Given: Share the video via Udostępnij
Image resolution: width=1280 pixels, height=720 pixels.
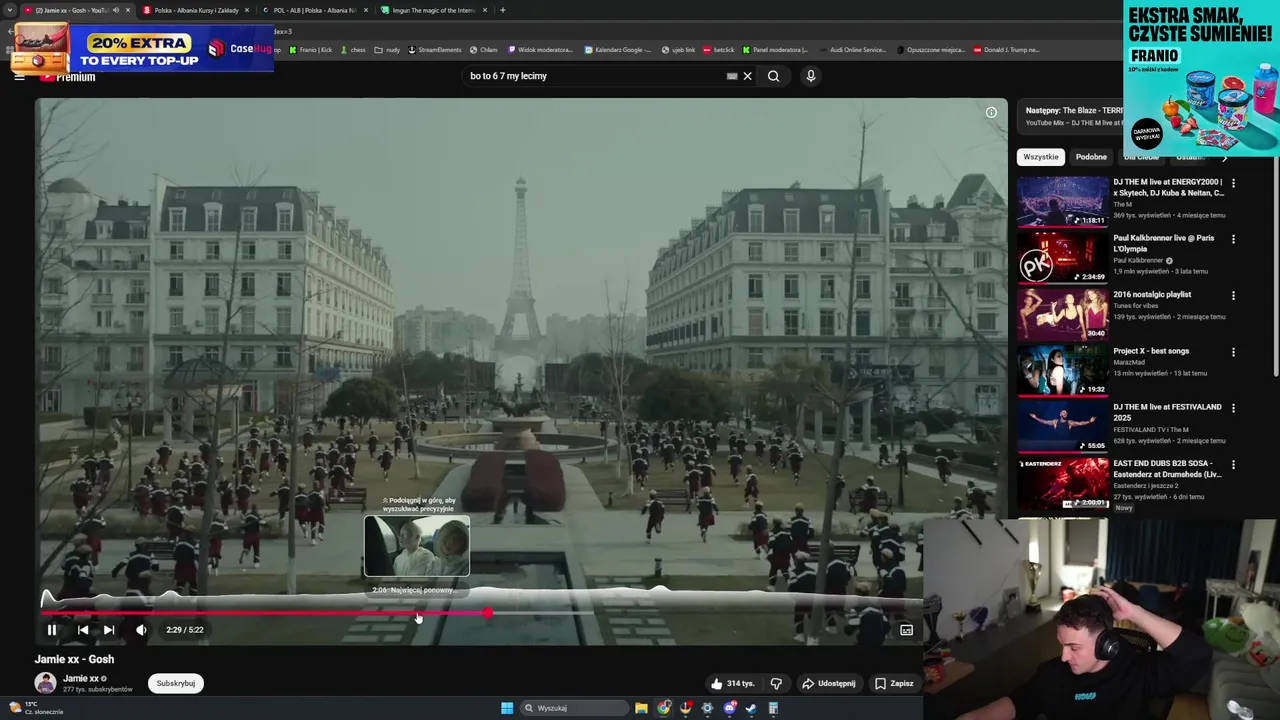Looking at the screenshot, I should (x=829, y=684).
